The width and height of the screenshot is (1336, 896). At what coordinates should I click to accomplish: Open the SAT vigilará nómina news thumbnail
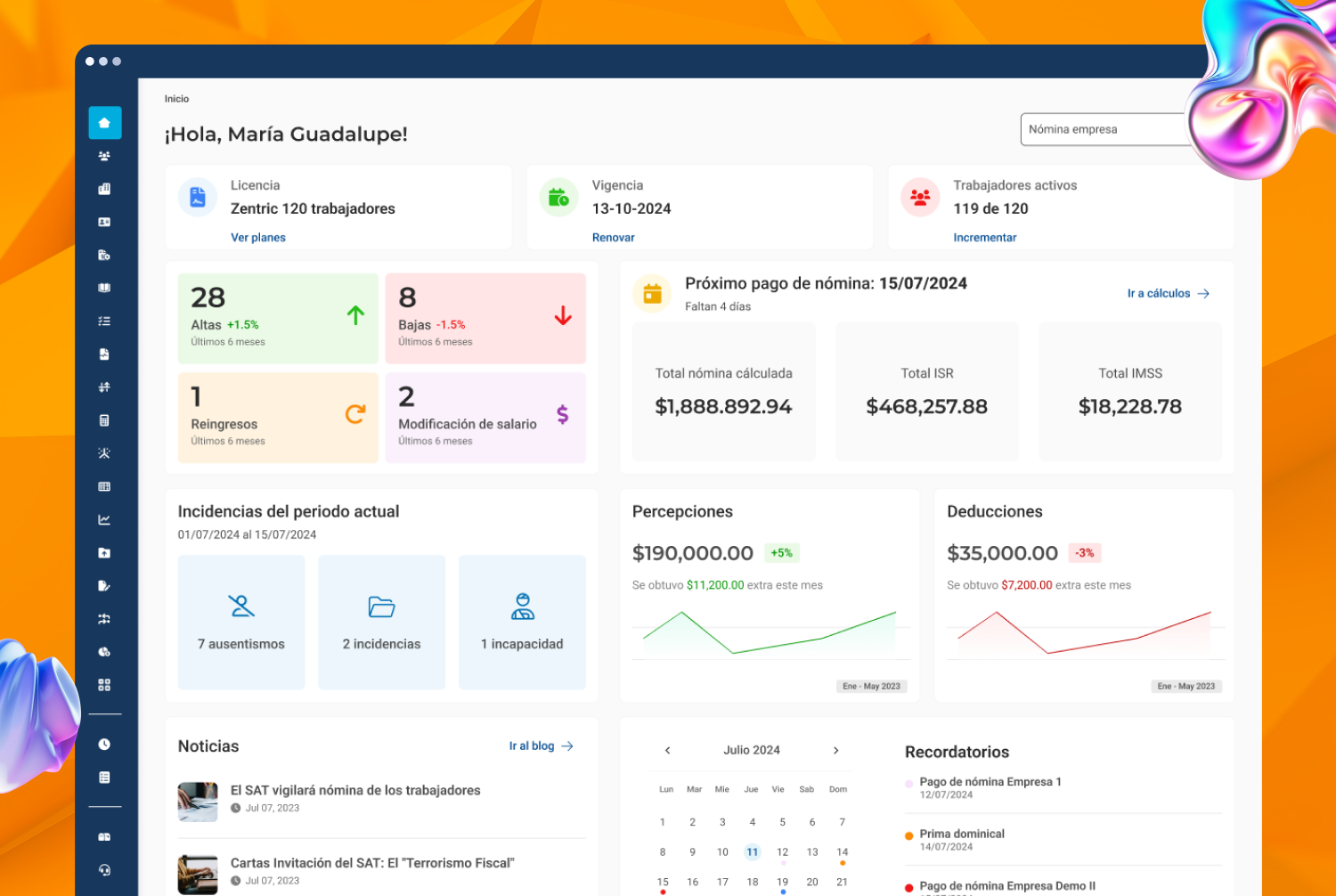click(198, 802)
